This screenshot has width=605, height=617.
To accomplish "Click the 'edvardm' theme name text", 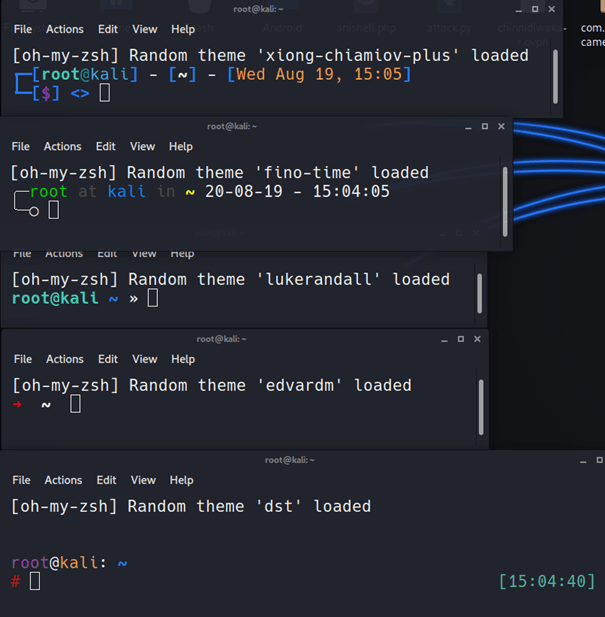I will (x=299, y=385).
